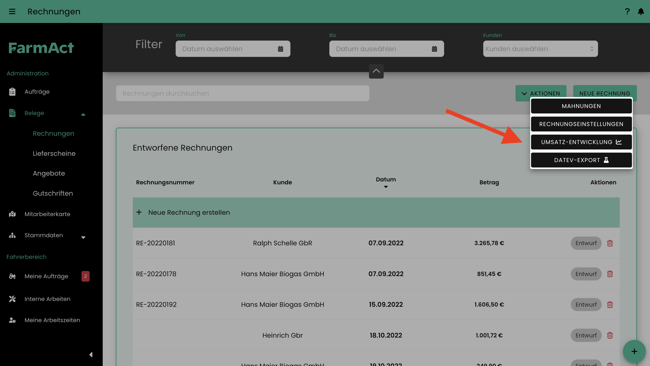This screenshot has height=366, width=650.
Task: Click Entwurf status of RE-20220178
Action: [586, 274]
